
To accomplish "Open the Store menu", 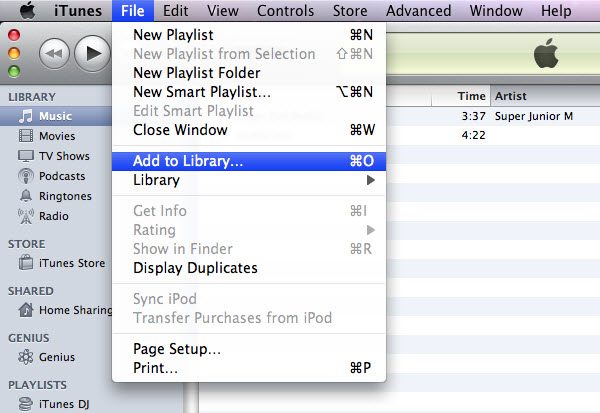I will (x=350, y=11).
